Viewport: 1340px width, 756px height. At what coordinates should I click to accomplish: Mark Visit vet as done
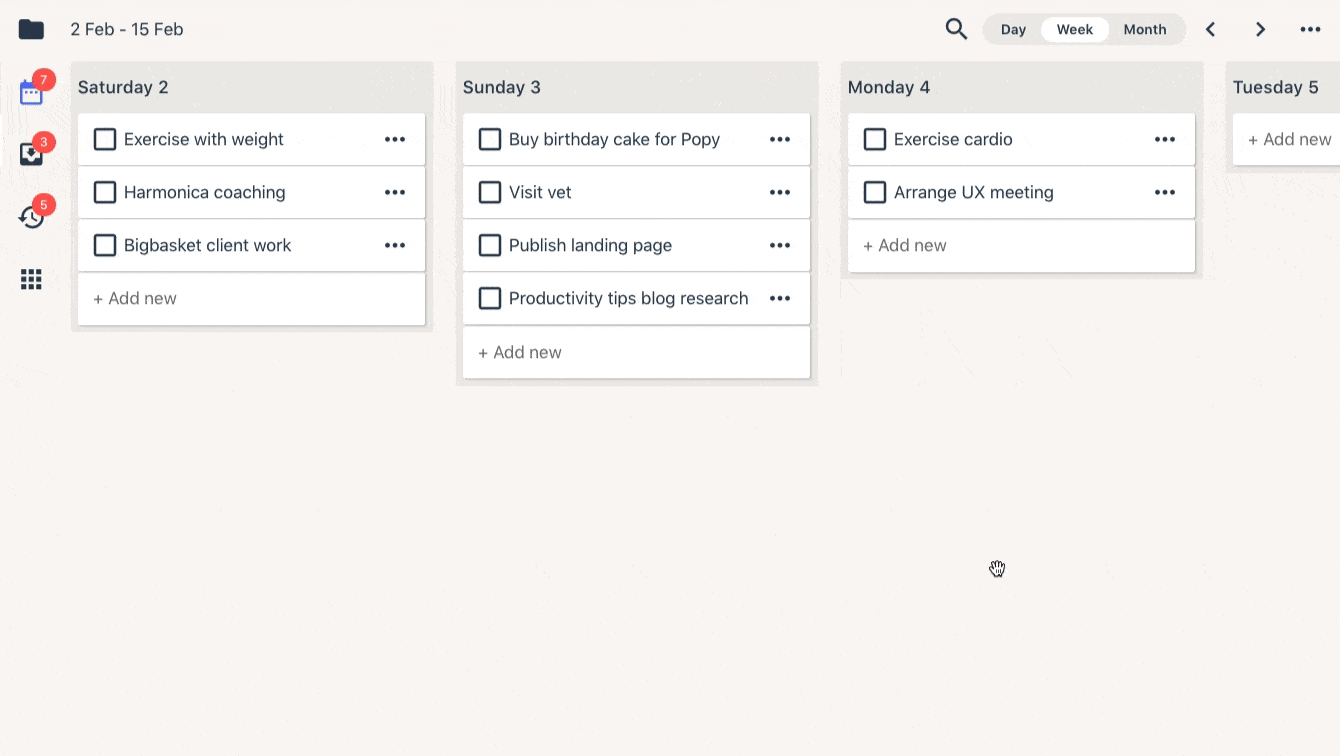[490, 192]
